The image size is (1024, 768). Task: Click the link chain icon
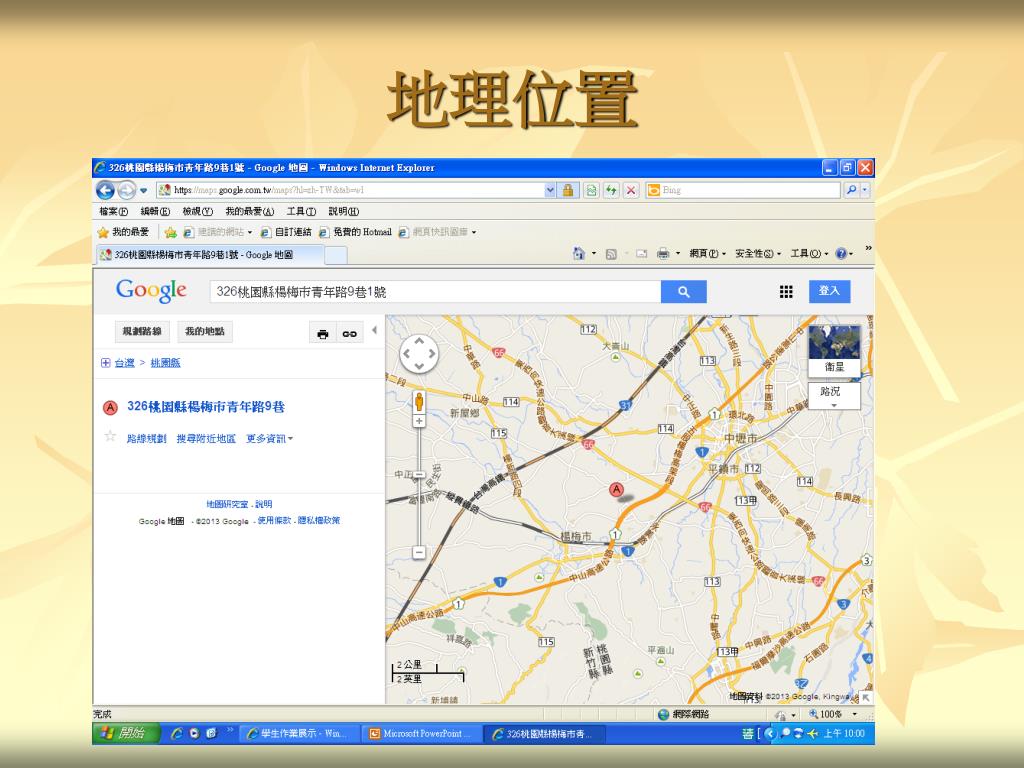pyautogui.click(x=349, y=334)
